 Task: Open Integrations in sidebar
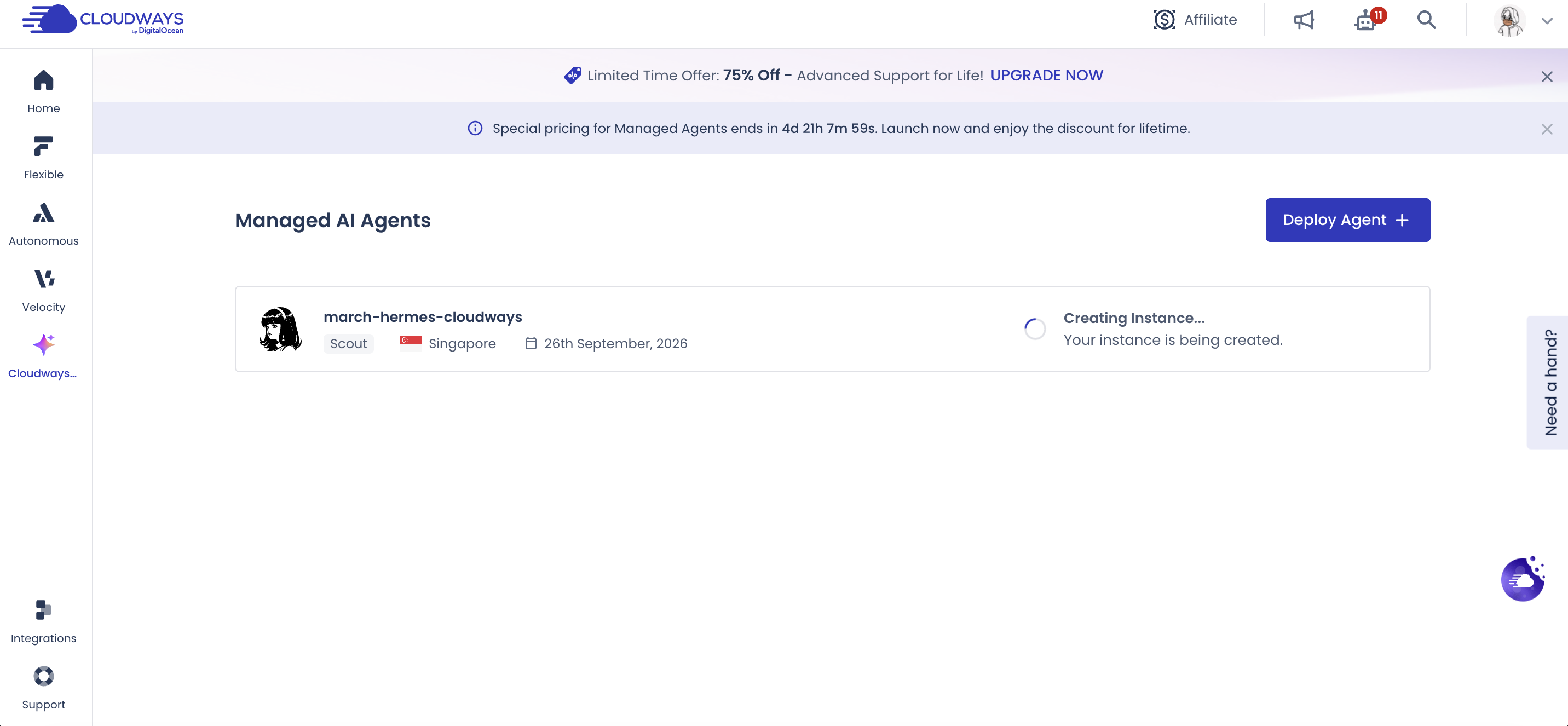pos(43,621)
